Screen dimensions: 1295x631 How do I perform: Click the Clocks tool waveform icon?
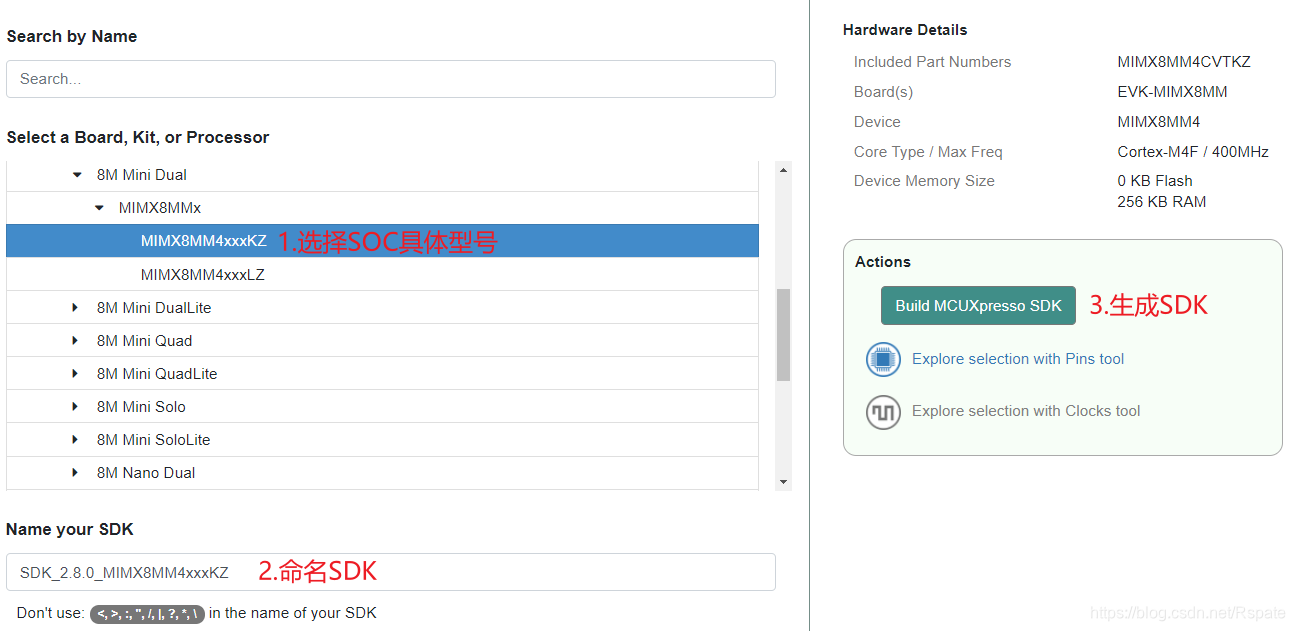click(x=883, y=411)
